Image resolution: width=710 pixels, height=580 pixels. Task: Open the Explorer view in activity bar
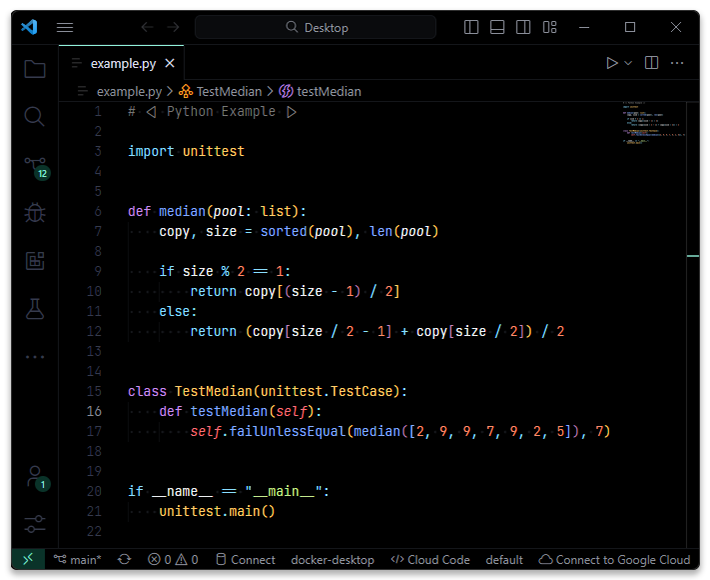[x=35, y=69]
